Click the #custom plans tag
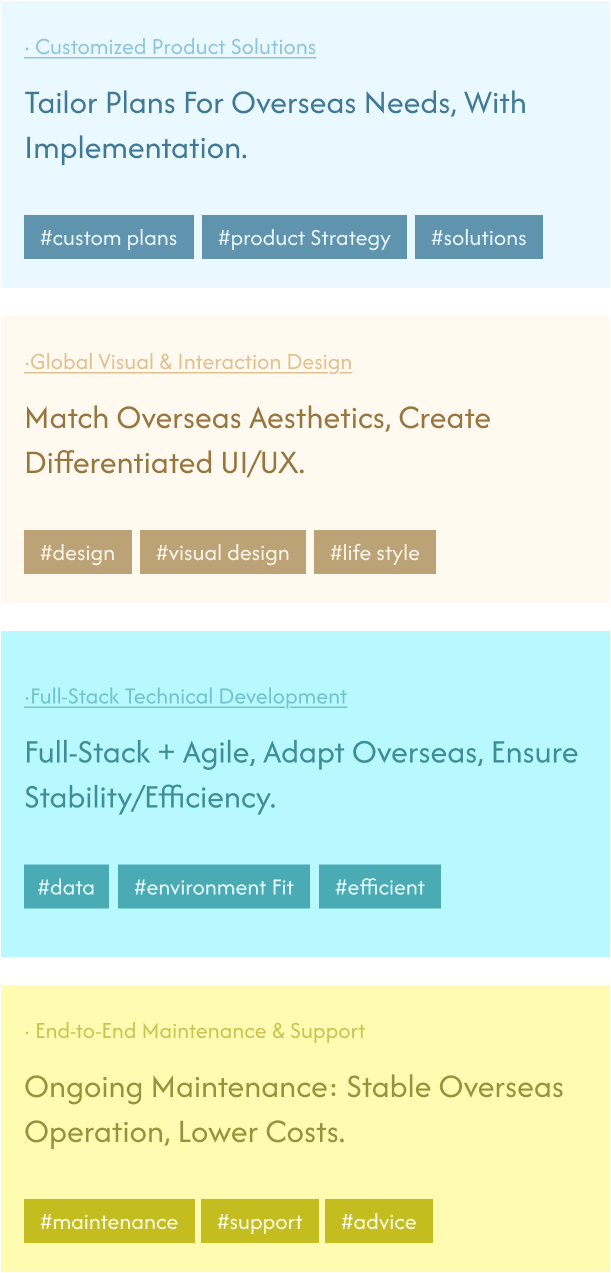Screen dimensions: 611x1273 (x=109, y=238)
